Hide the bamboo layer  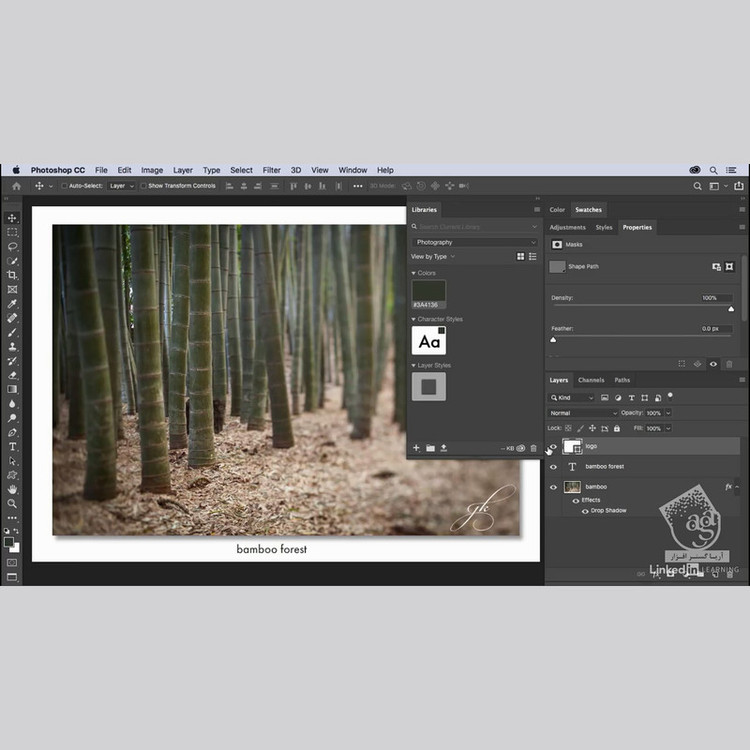point(553,487)
